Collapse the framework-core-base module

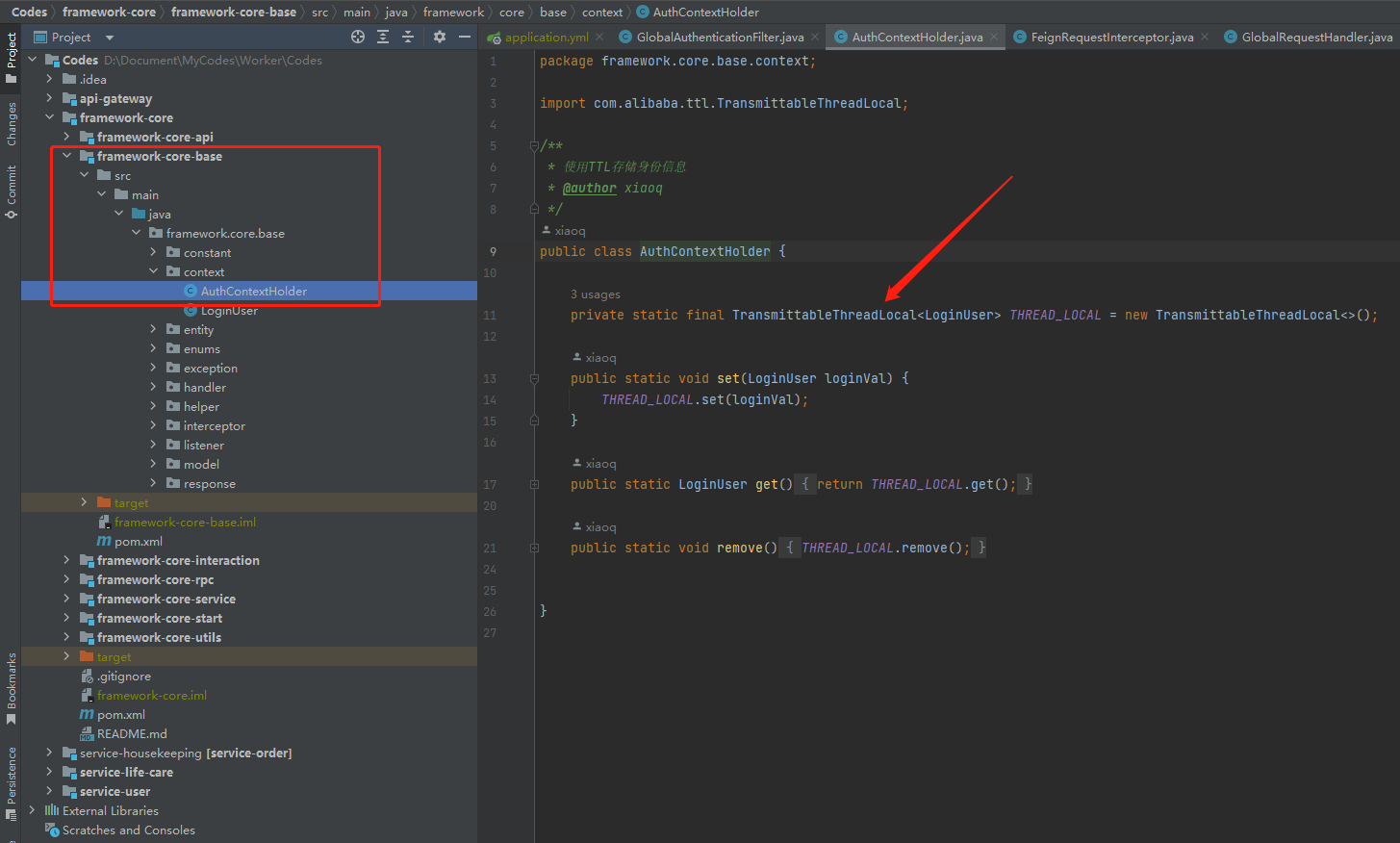(x=67, y=156)
